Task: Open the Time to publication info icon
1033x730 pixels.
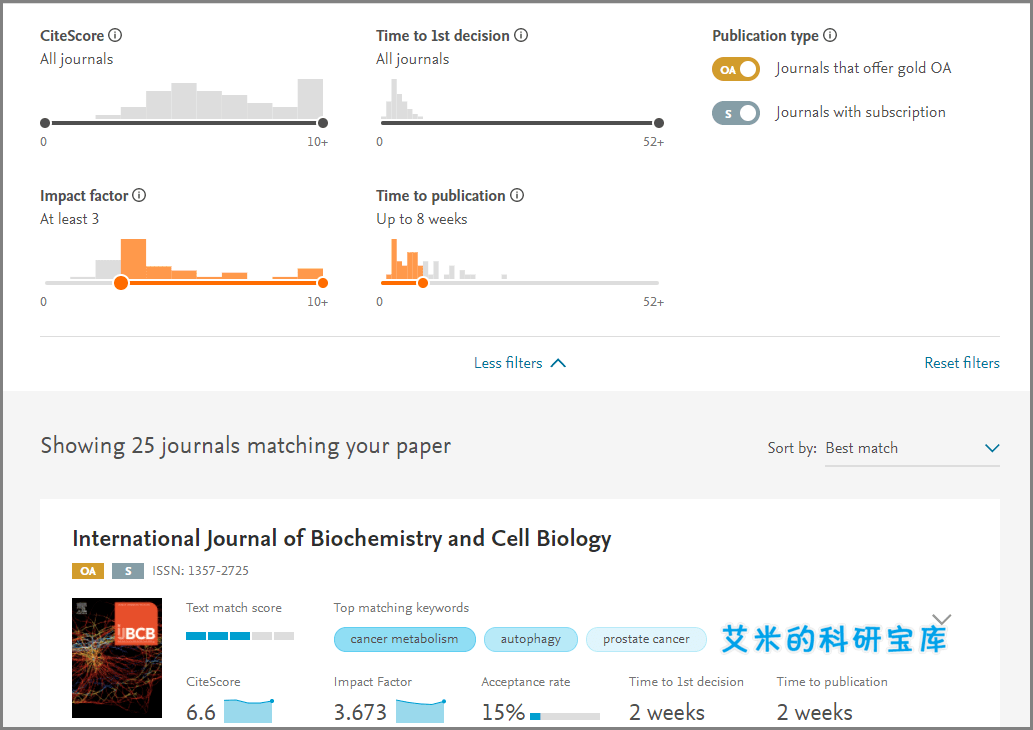Action: [517, 196]
